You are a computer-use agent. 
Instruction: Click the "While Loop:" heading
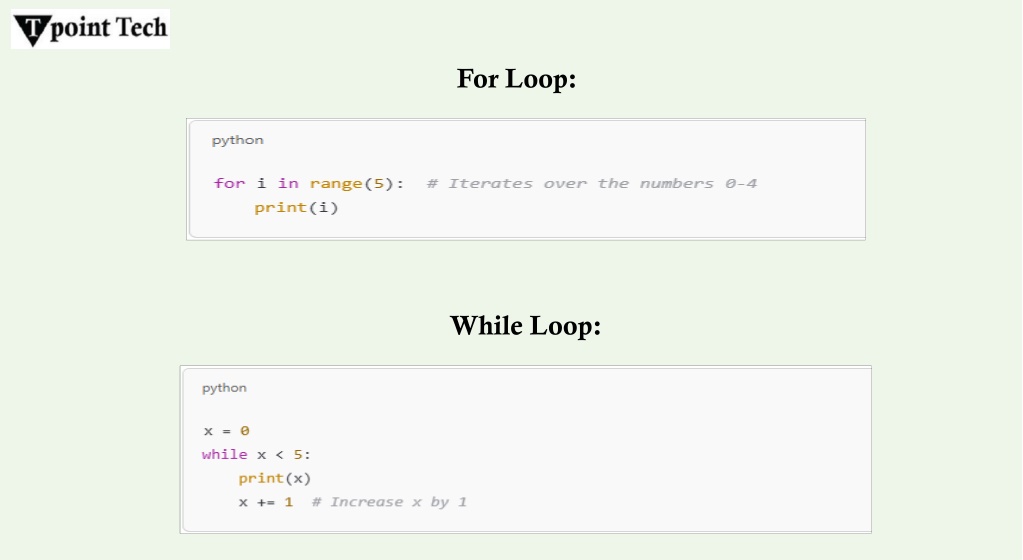coord(525,326)
